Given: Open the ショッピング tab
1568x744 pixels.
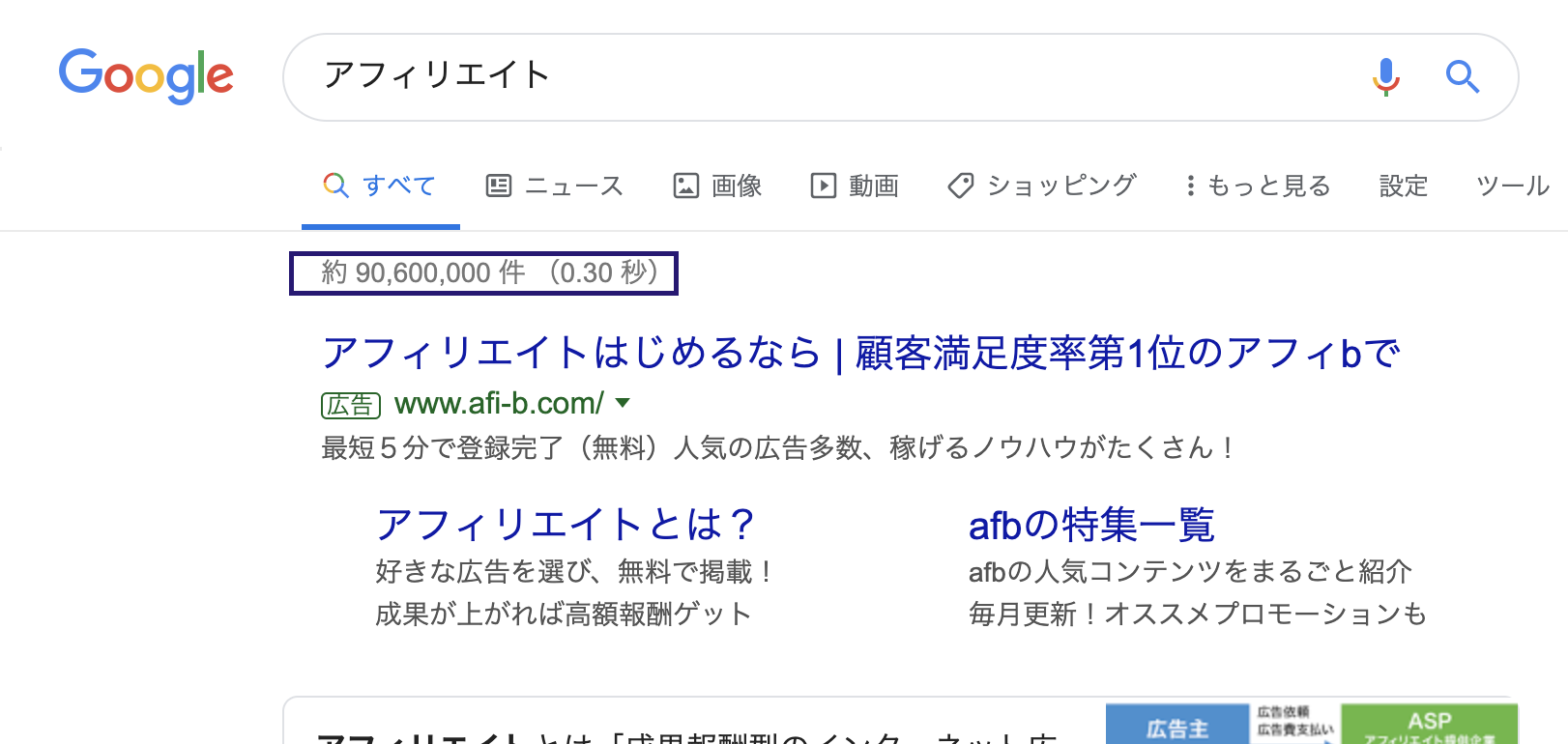Looking at the screenshot, I should click(x=1042, y=186).
